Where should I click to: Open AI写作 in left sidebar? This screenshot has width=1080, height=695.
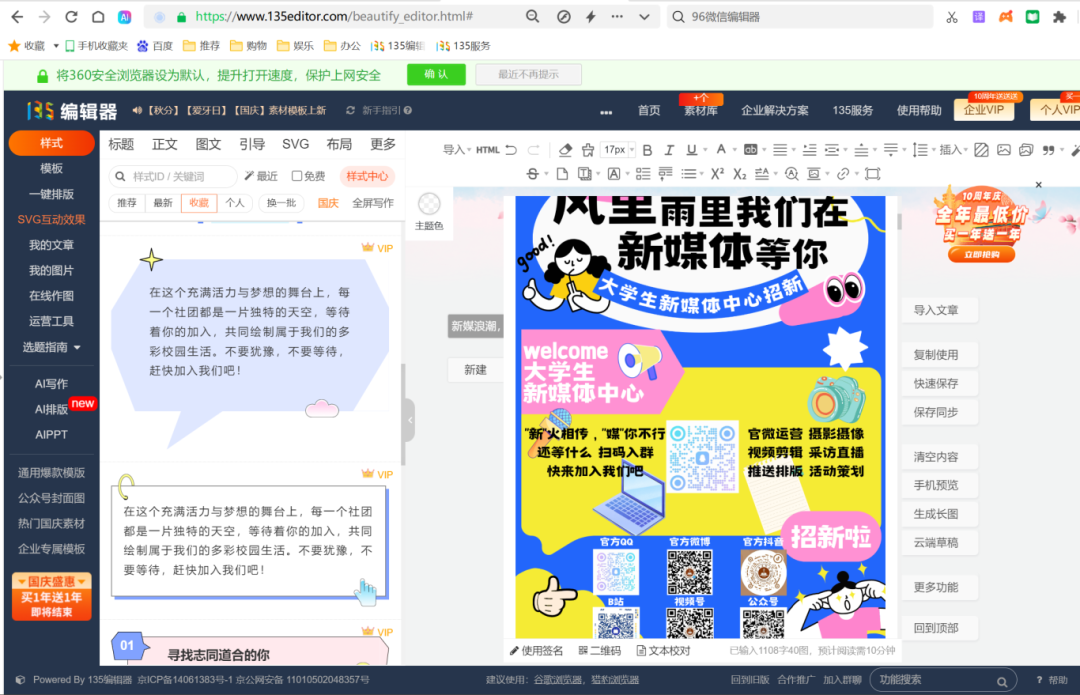(x=52, y=383)
